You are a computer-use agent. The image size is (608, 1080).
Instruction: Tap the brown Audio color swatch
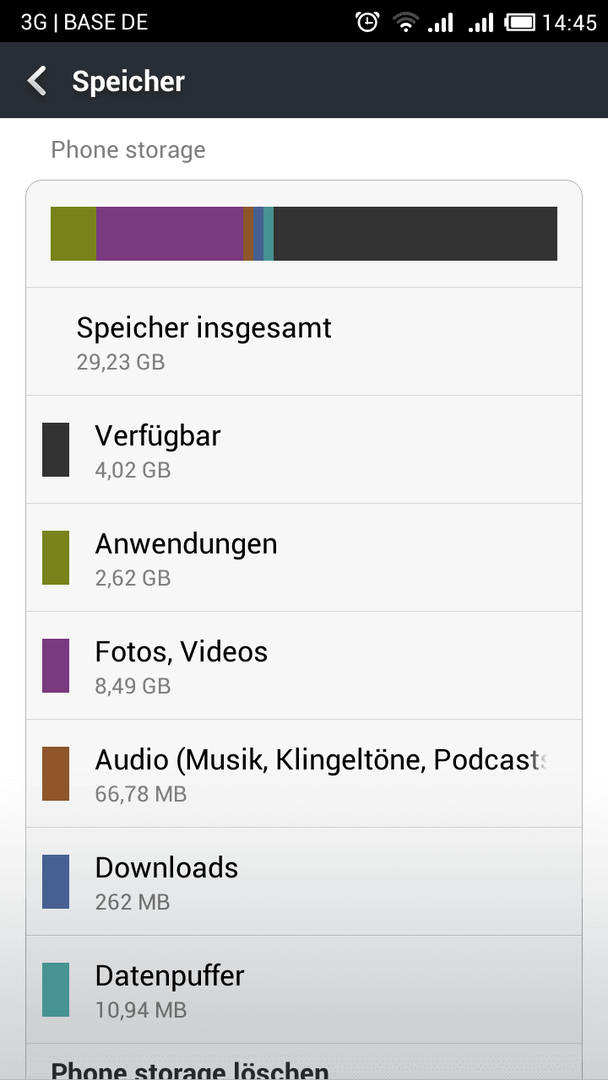56,773
